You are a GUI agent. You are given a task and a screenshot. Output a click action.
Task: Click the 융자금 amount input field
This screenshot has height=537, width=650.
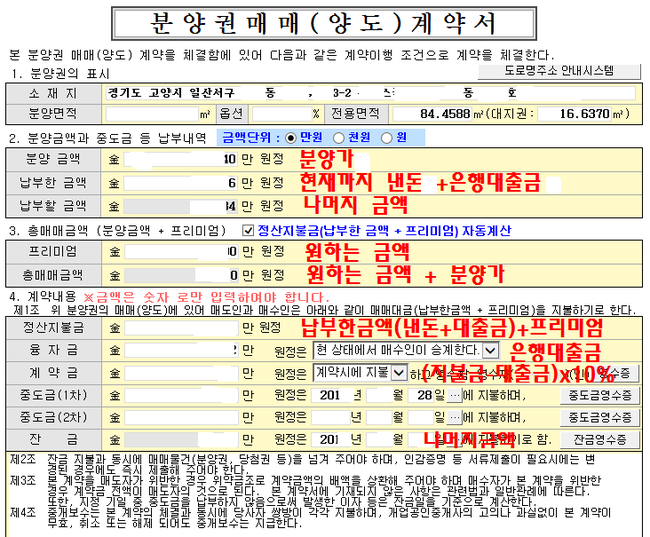(181, 350)
